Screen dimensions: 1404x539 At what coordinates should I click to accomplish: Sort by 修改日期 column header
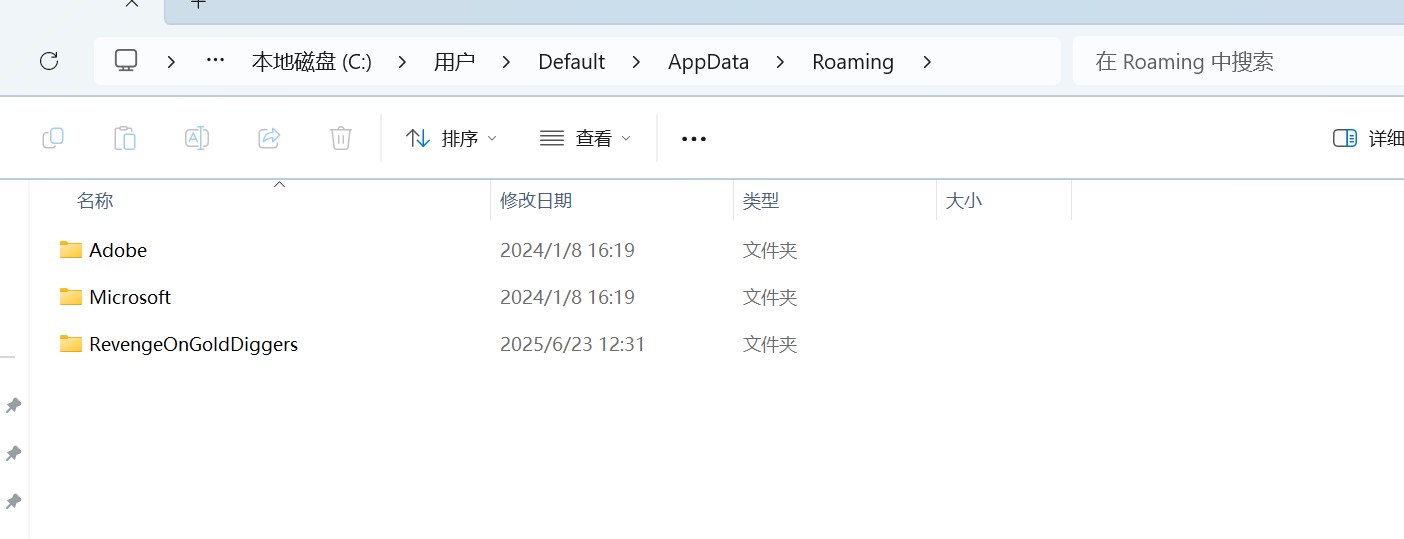click(x=536, y=200)
